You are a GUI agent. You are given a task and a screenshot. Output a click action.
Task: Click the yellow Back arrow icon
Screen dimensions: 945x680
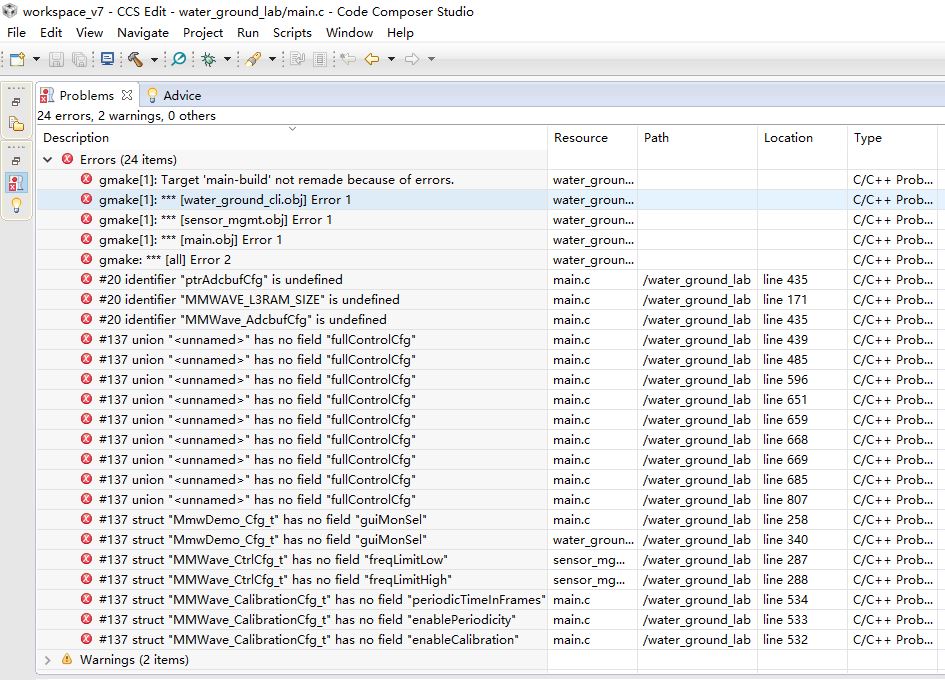[x=372, y=60]
